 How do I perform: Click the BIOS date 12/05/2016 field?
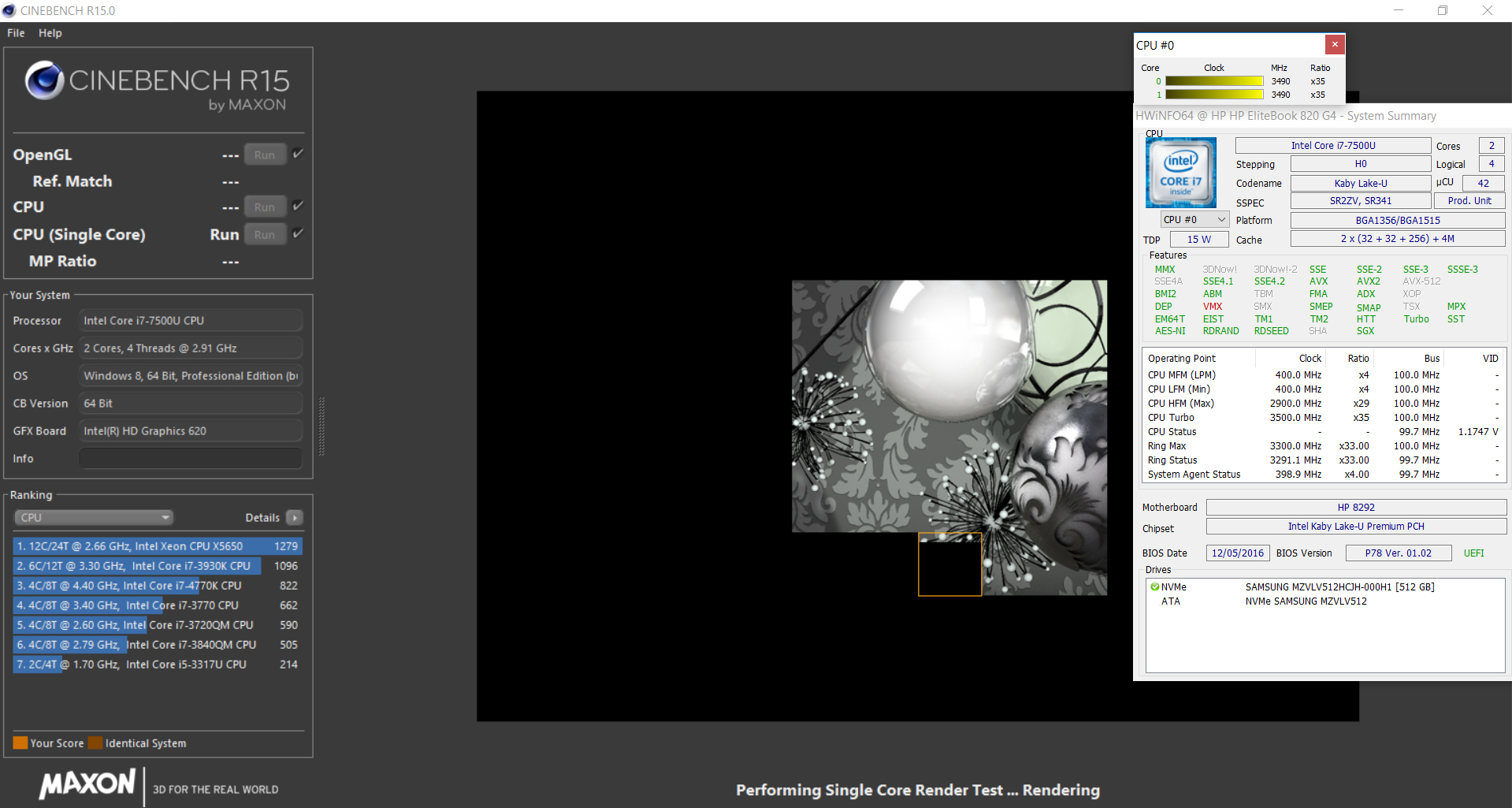point(1237,553)
